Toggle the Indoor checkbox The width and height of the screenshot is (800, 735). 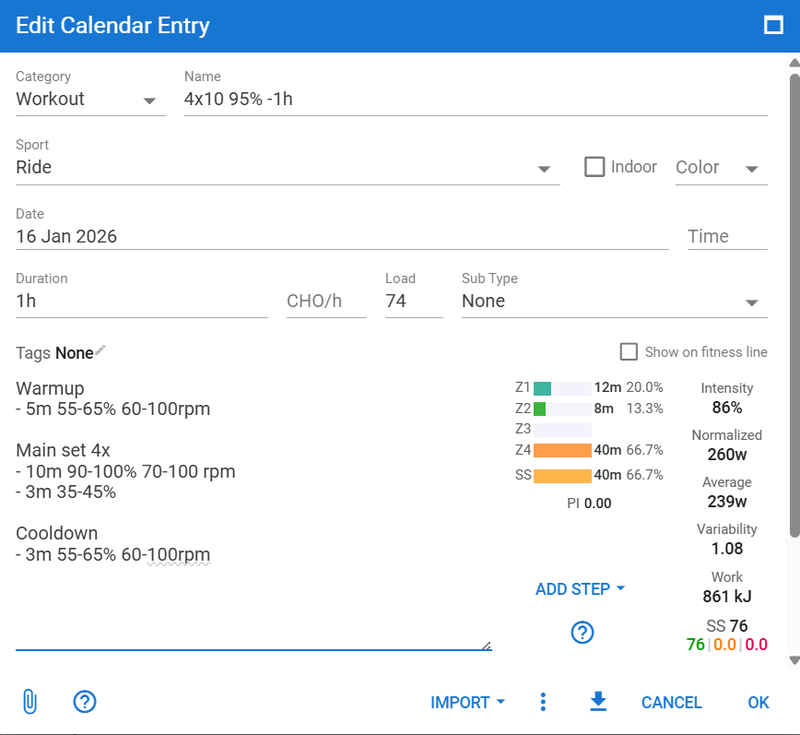[594, 167]
